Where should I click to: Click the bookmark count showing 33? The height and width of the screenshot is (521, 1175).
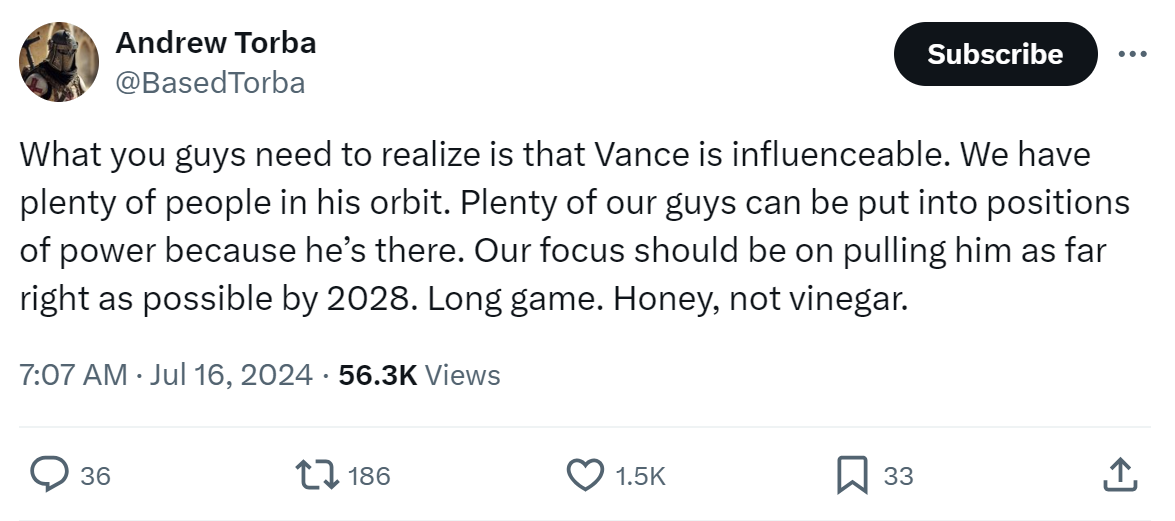[898, 477]
